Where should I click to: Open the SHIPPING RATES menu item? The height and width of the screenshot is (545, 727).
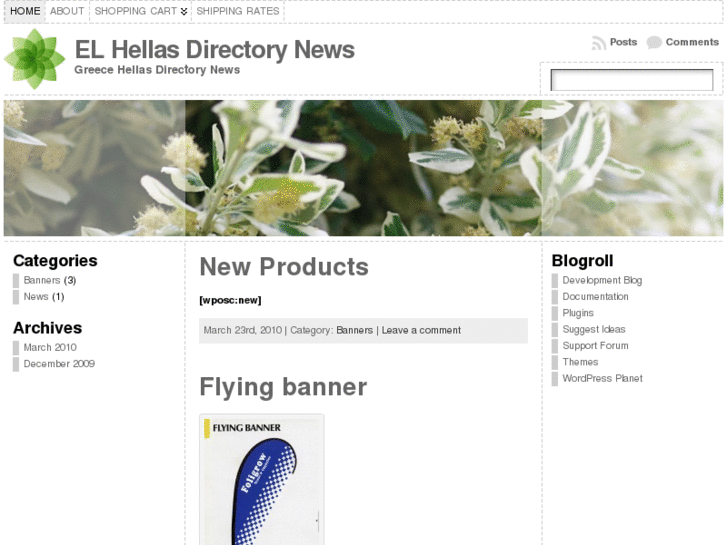[x=238, y=11]
